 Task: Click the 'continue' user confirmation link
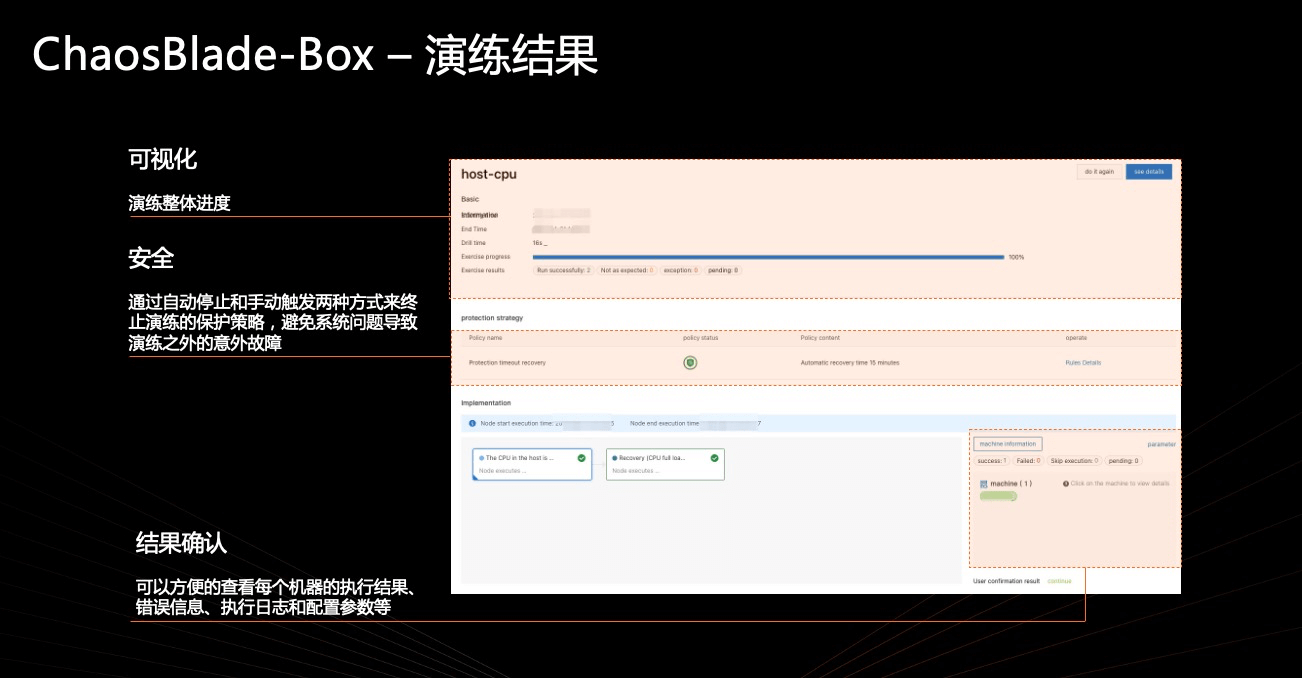point(1059,581)
